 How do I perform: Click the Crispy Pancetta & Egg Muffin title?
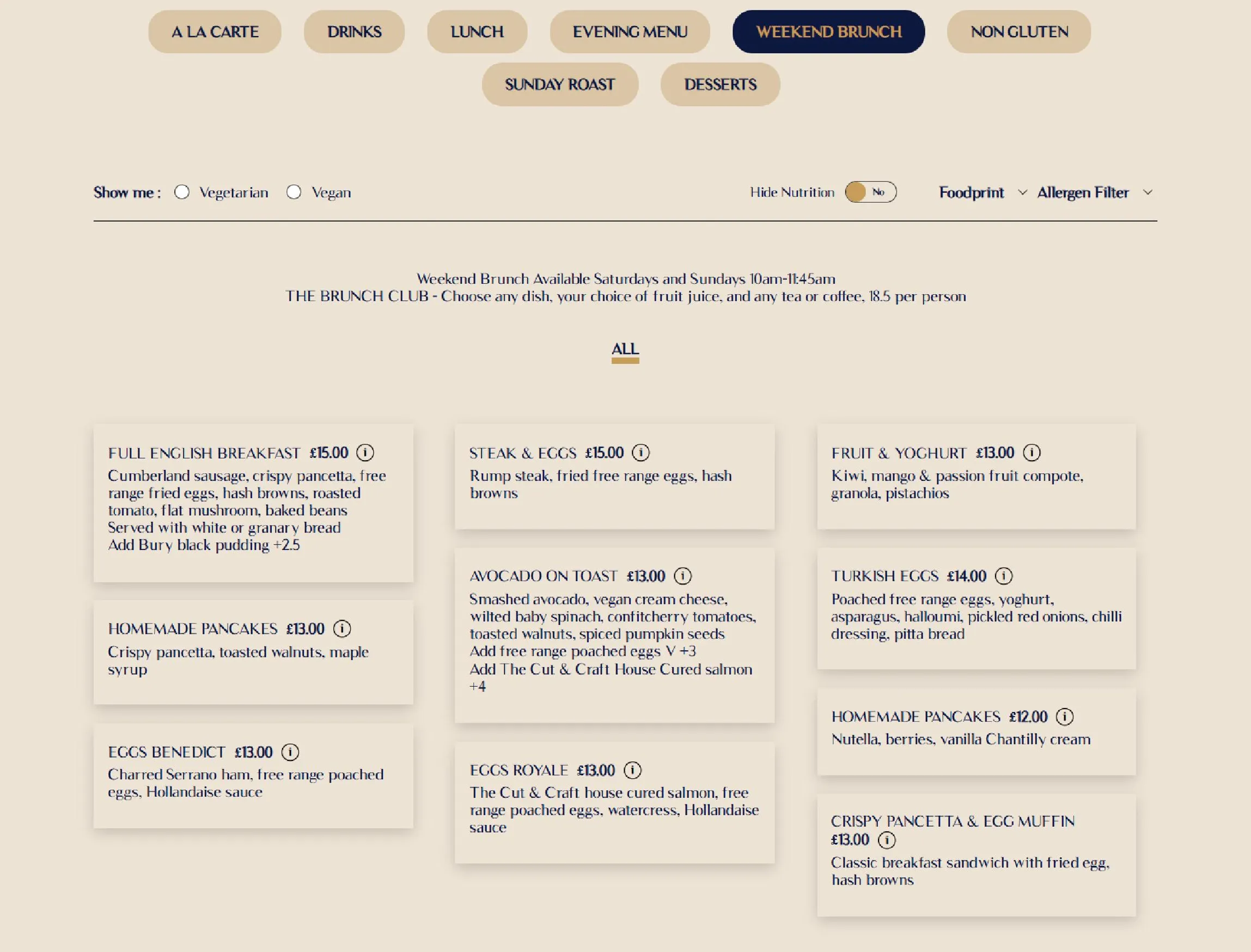pos(953,822)
